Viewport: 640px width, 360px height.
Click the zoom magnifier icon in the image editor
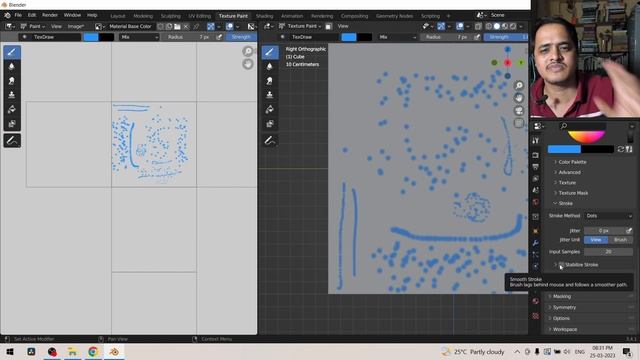point(248,51)
